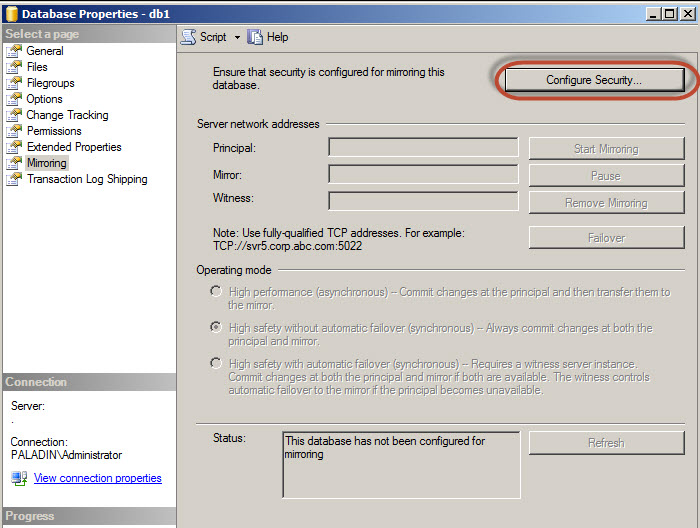Select High safety with automatic failover
This screenshot has height=528, width=700.
[x=216, y=363]
